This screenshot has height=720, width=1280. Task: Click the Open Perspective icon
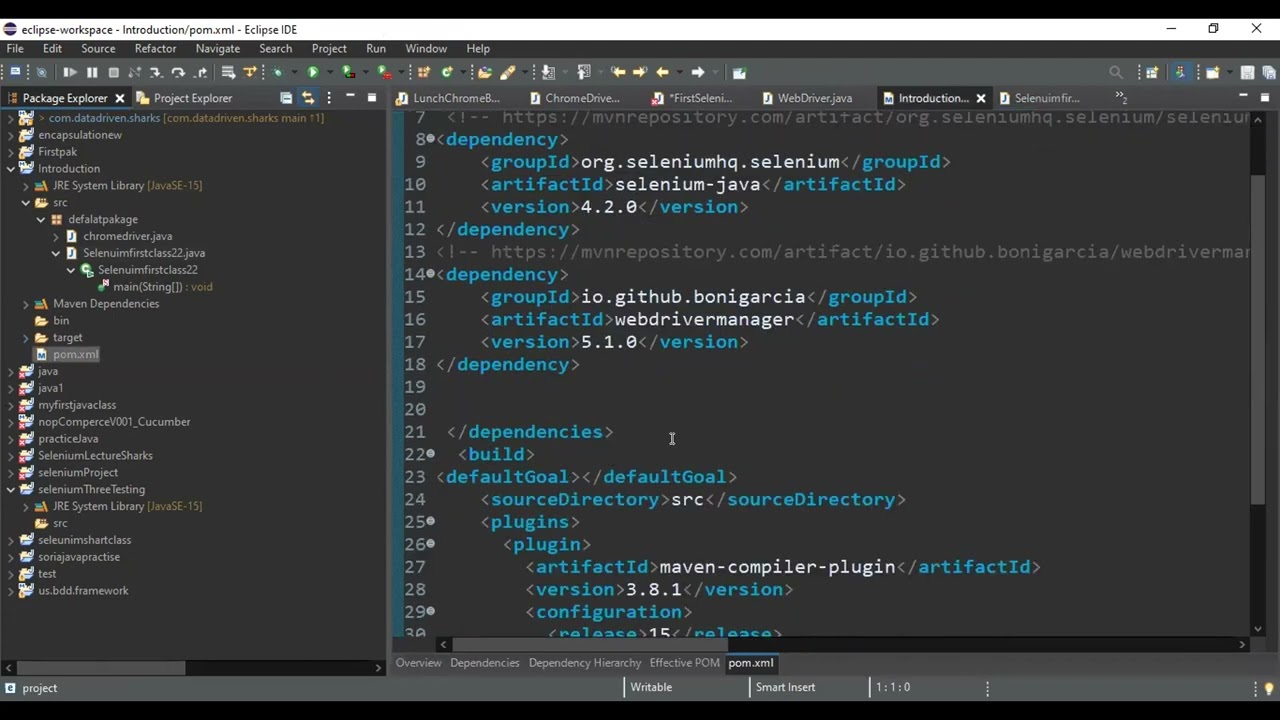pyautogui.click(x=1152, y=72)
